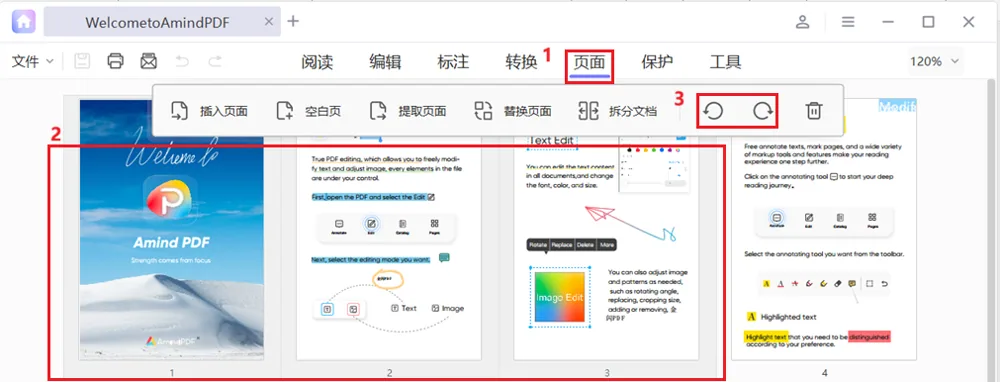Image resolution: width=1000 pixels, height=382 pixels.
Task: Click the email envelope icon
Action: [149, 61]
